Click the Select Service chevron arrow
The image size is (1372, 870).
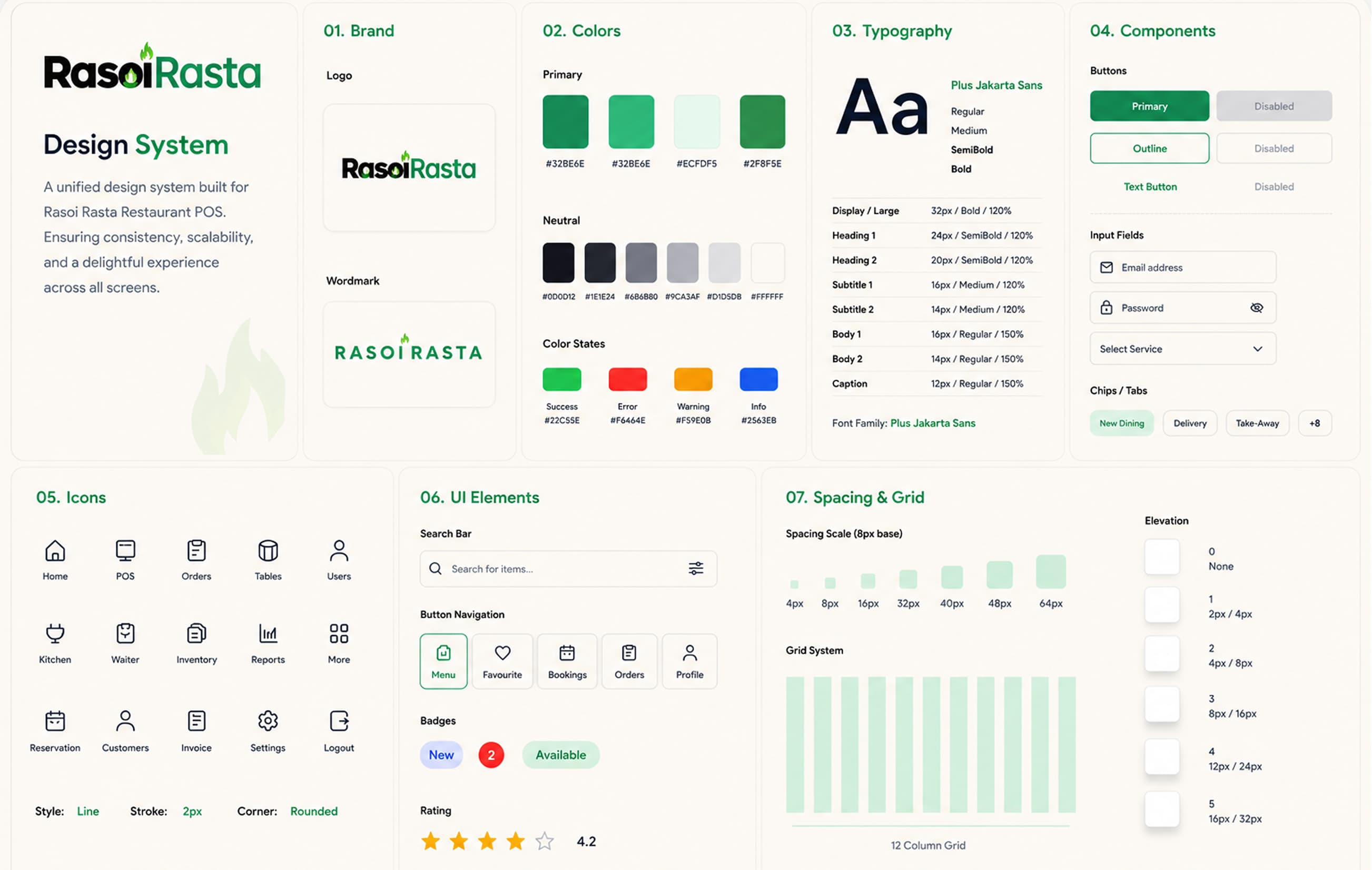pyautogui.click(x=1258, y=349)
